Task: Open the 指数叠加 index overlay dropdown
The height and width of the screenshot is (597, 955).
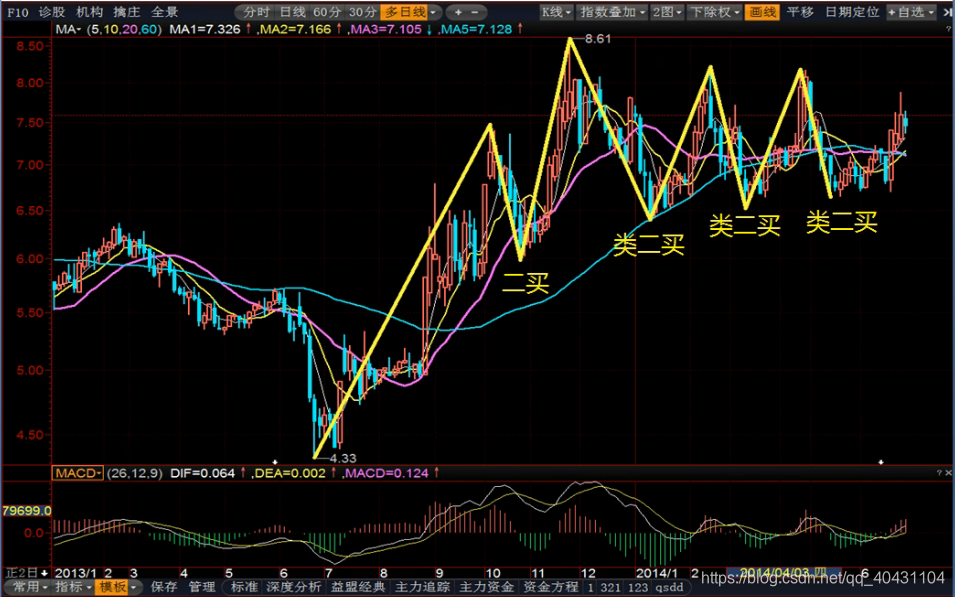Action: (612, 12)
